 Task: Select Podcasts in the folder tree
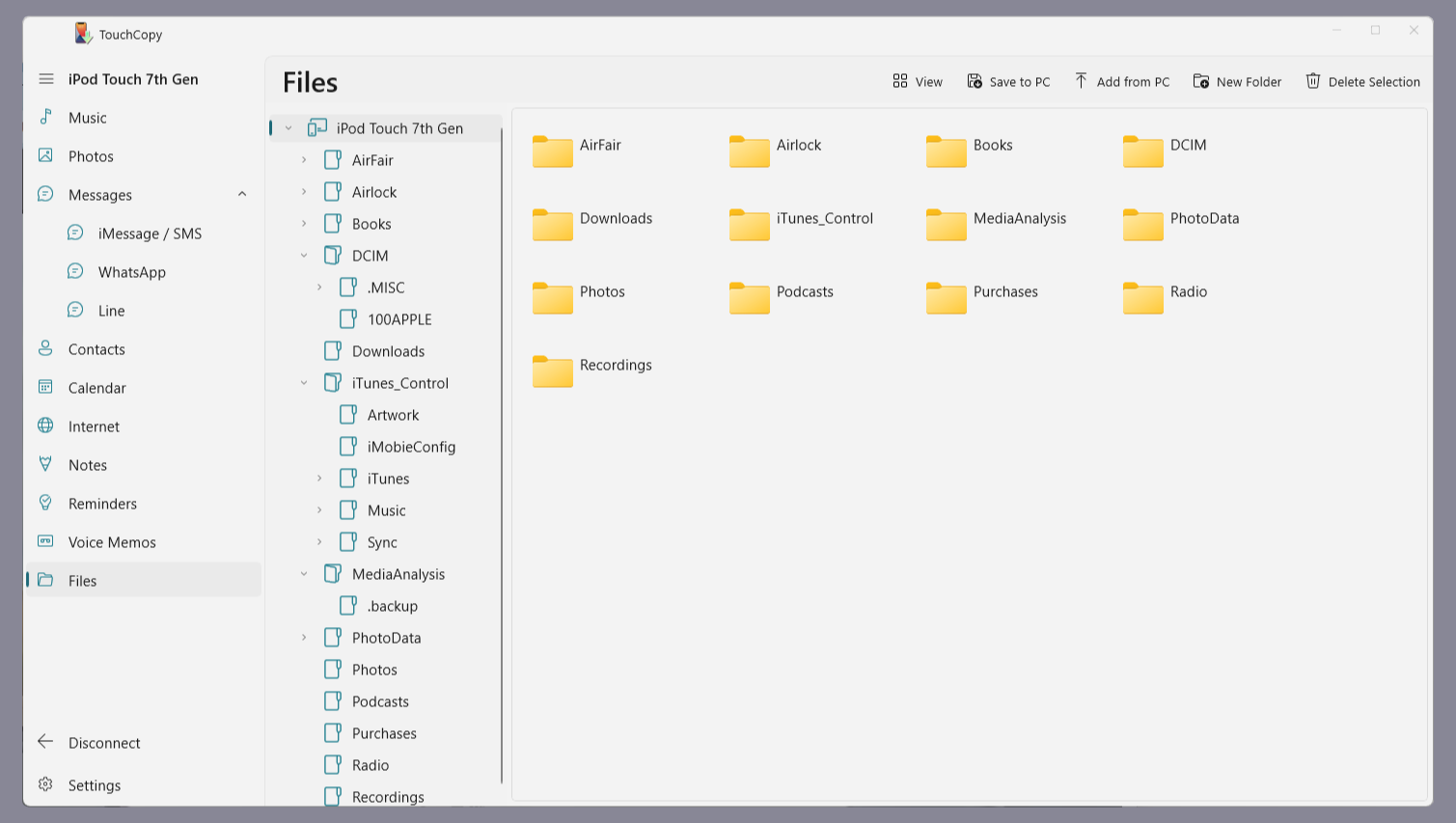380,701
